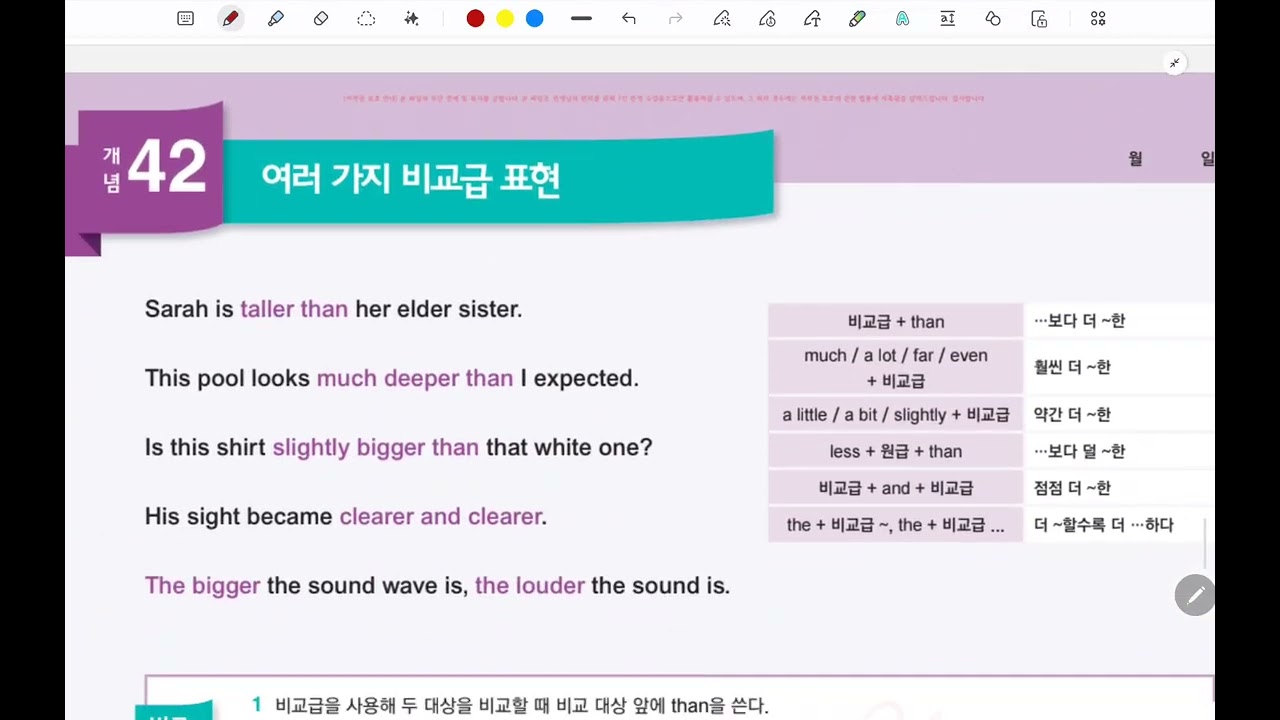Open the underlined text box tool
Screen dimensions: 1280x720
[947, 18]
